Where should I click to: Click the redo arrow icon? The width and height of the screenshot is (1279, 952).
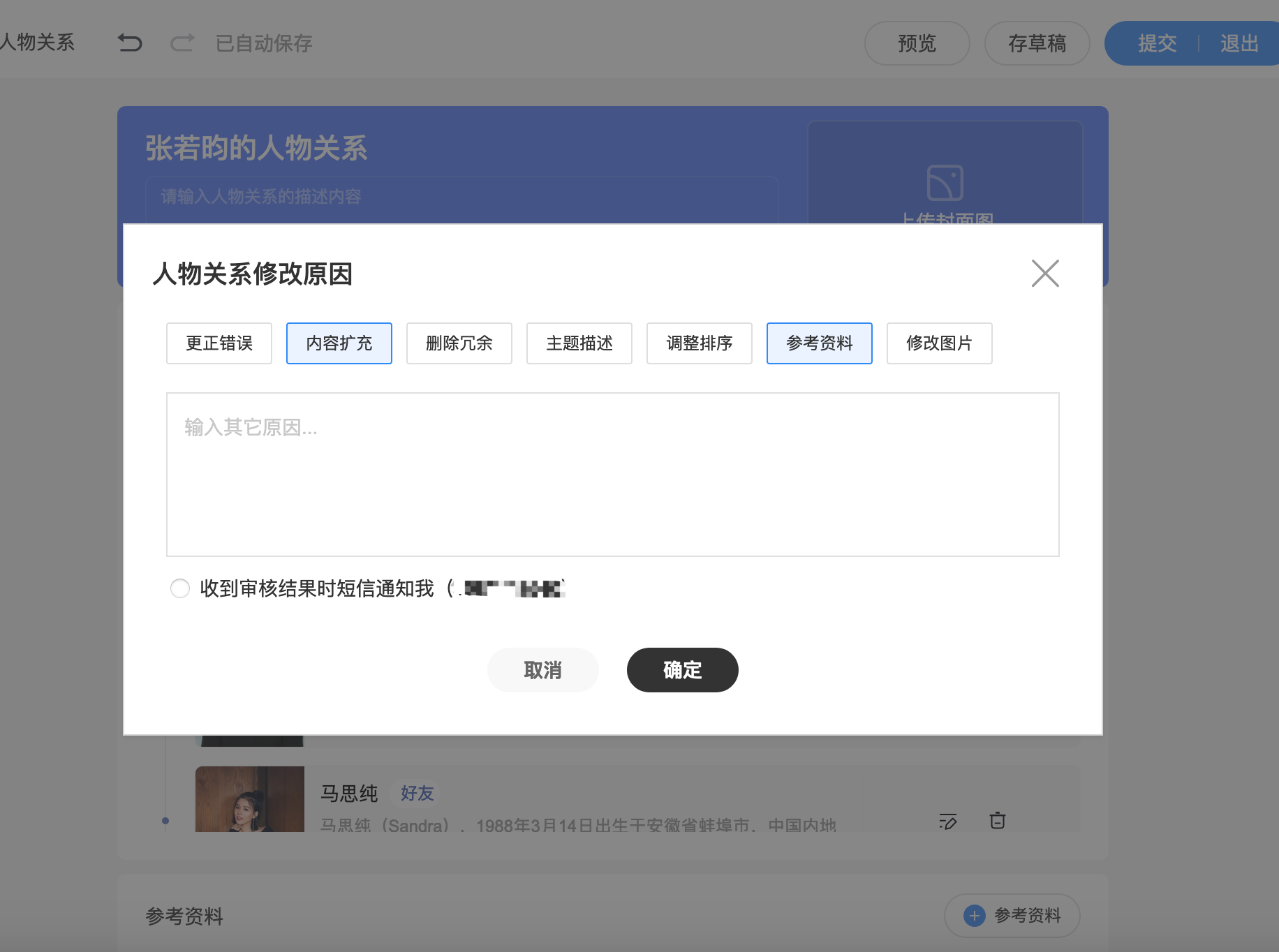click(182, 43)
